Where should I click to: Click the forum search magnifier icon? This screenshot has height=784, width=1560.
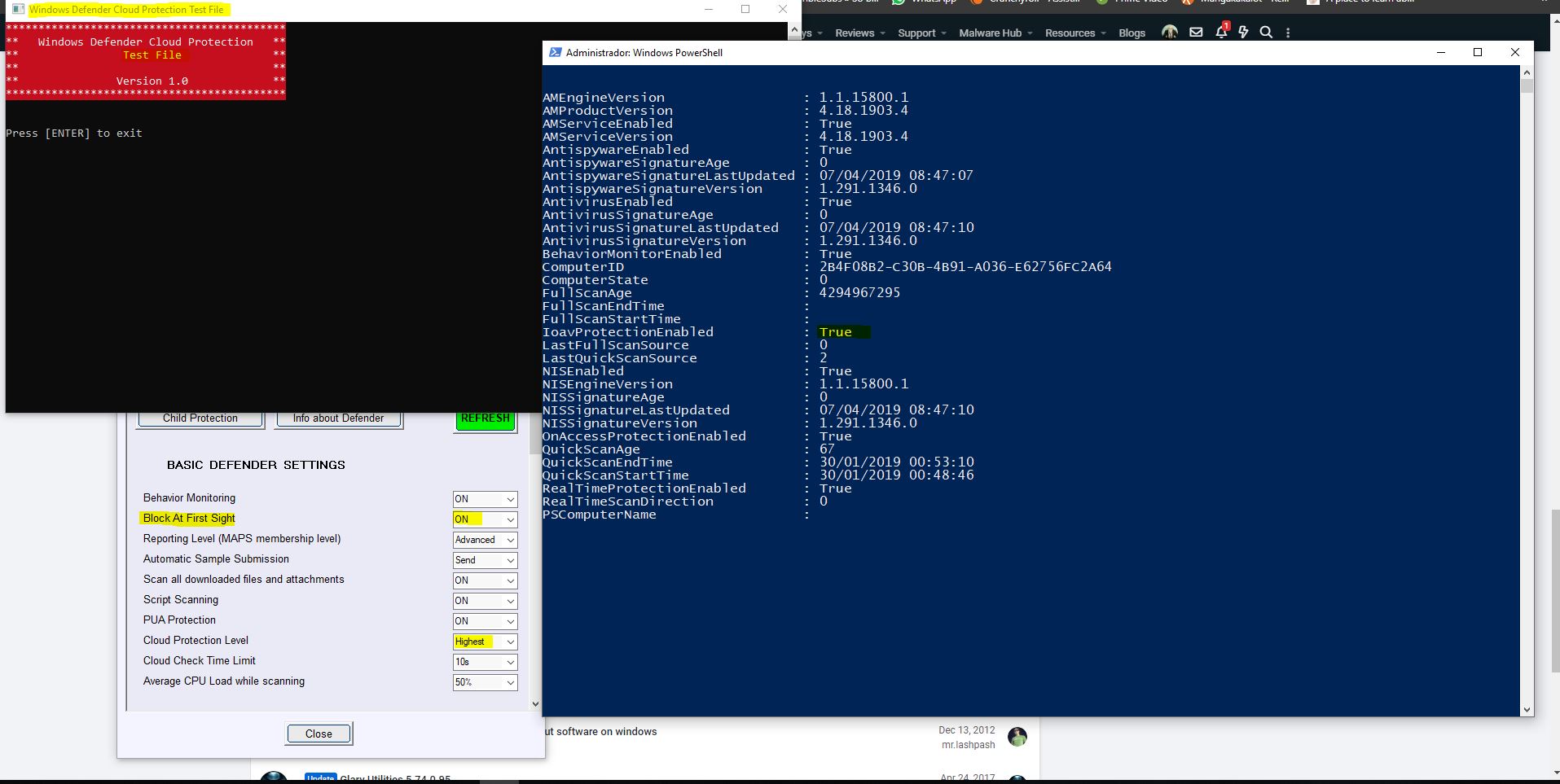1266,33
